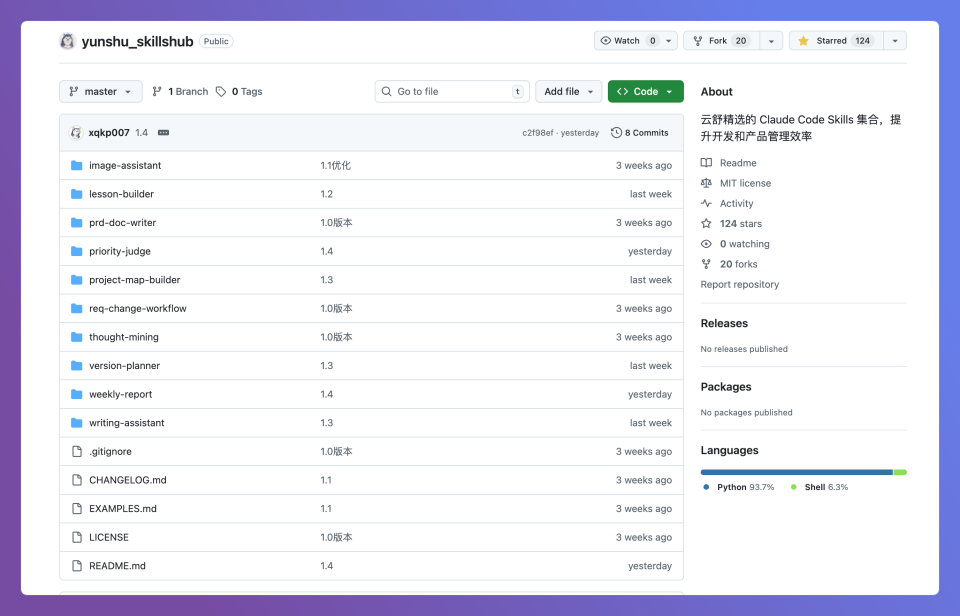Click the Shell 6.3% language label
Image resolution: width=960 pixels, height=616 pixels.
coord(826,487)
